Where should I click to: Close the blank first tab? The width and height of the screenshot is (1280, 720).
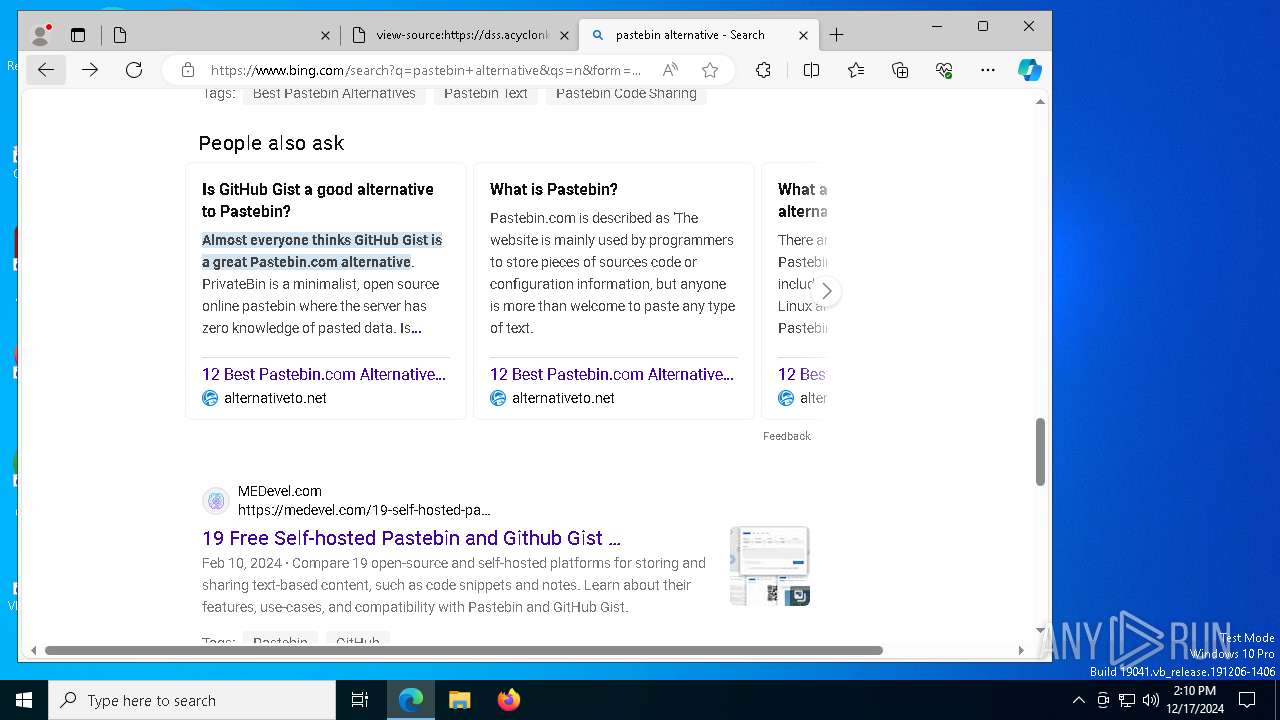click(325, 35)
